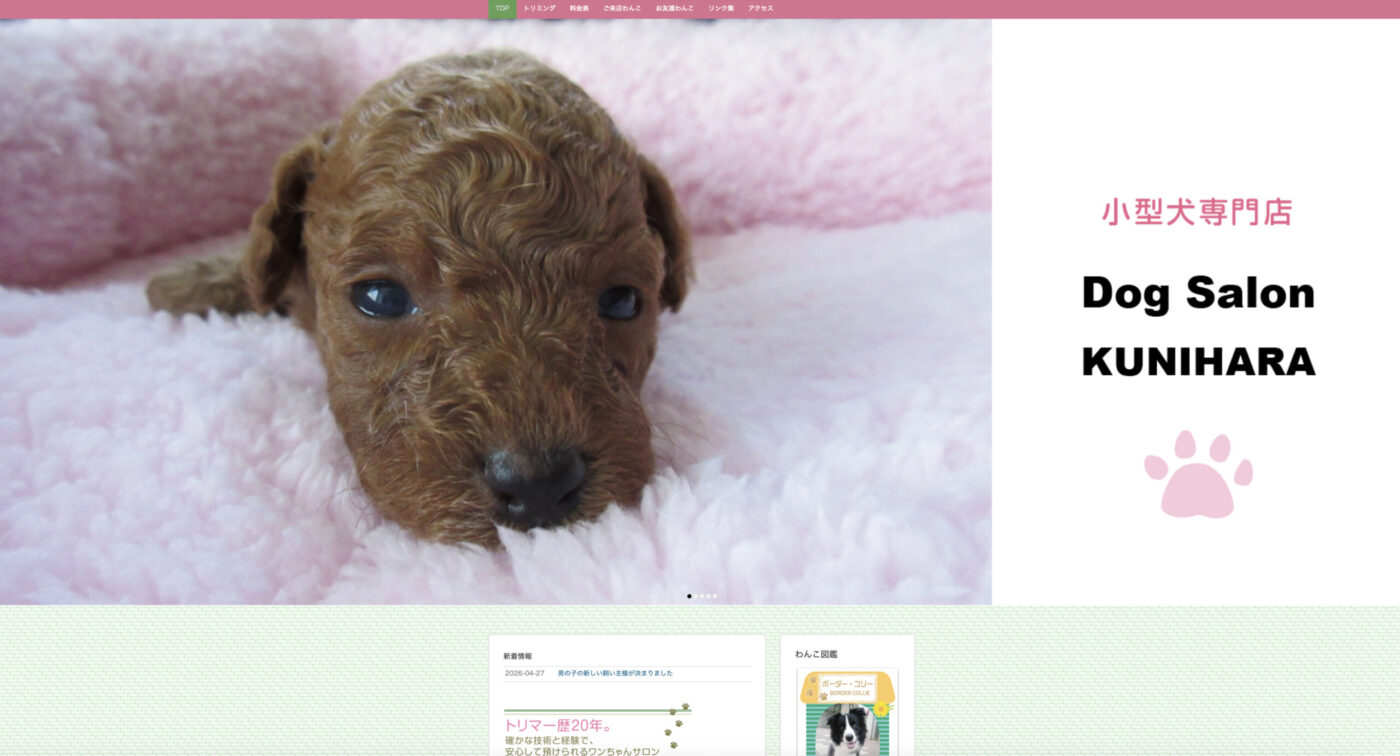The width and height of the screenshot is (1400, 756).
Task: Click the わんこ図鑑 sidebar heading
Action: tap(816, 654)
